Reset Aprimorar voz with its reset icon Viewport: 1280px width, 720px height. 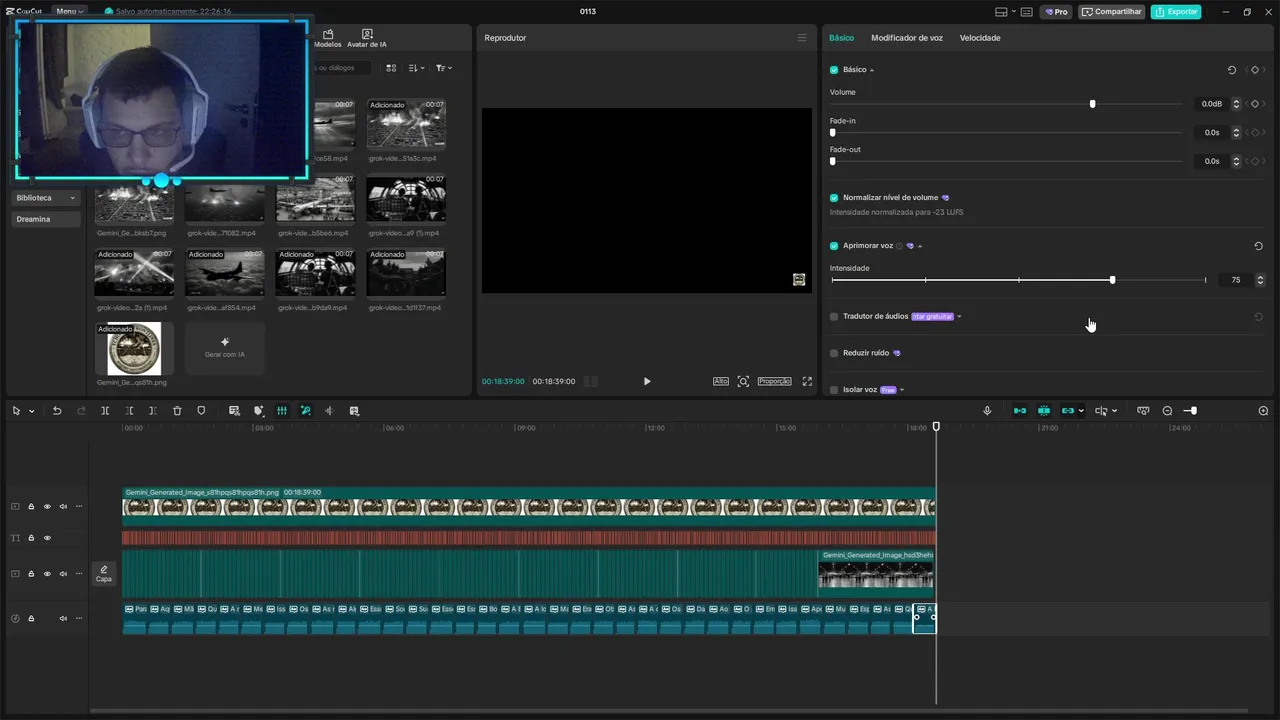click(1258, 246)
